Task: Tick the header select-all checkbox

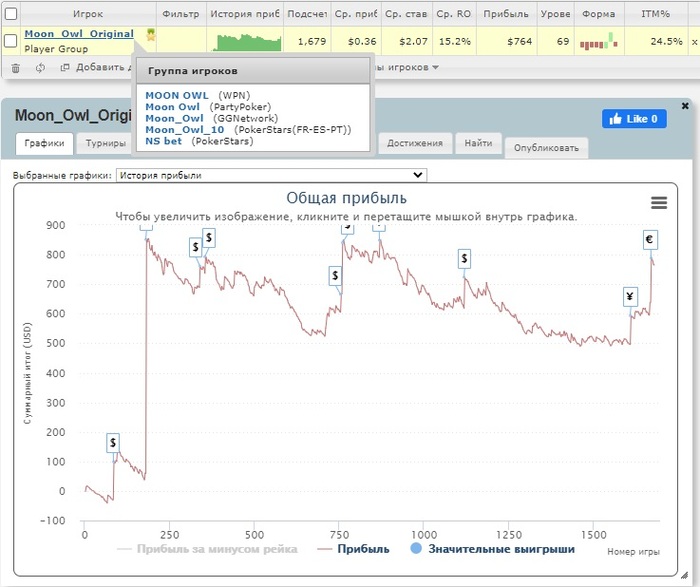Action: pyautogui.click(x=11, y=14)
